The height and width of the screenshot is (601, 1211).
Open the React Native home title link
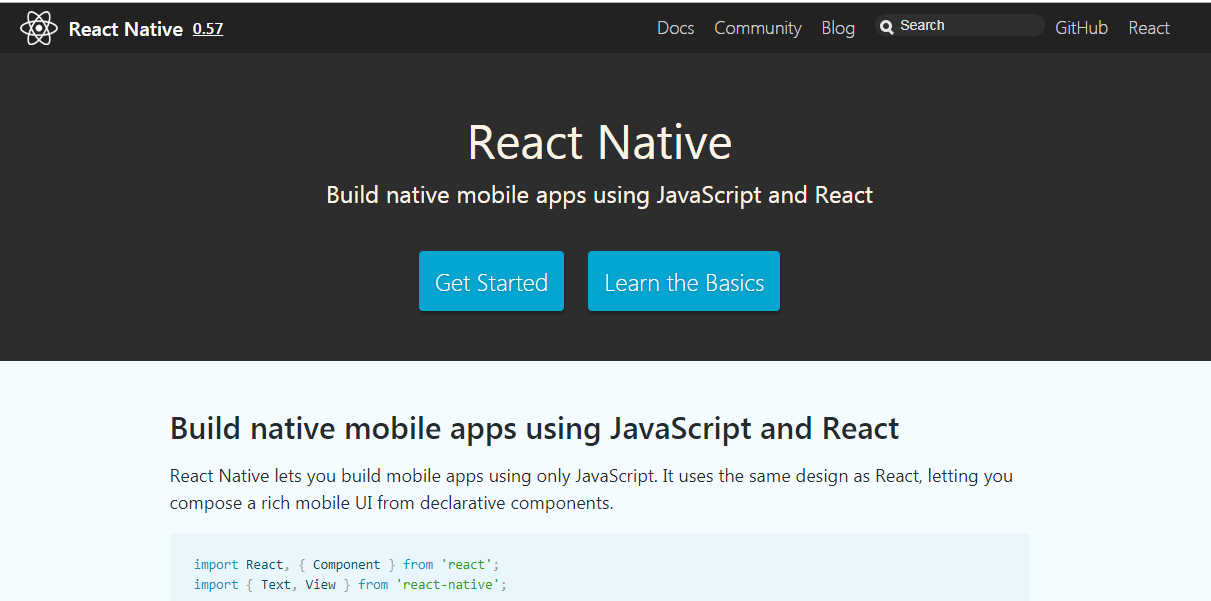click(126, 29)
